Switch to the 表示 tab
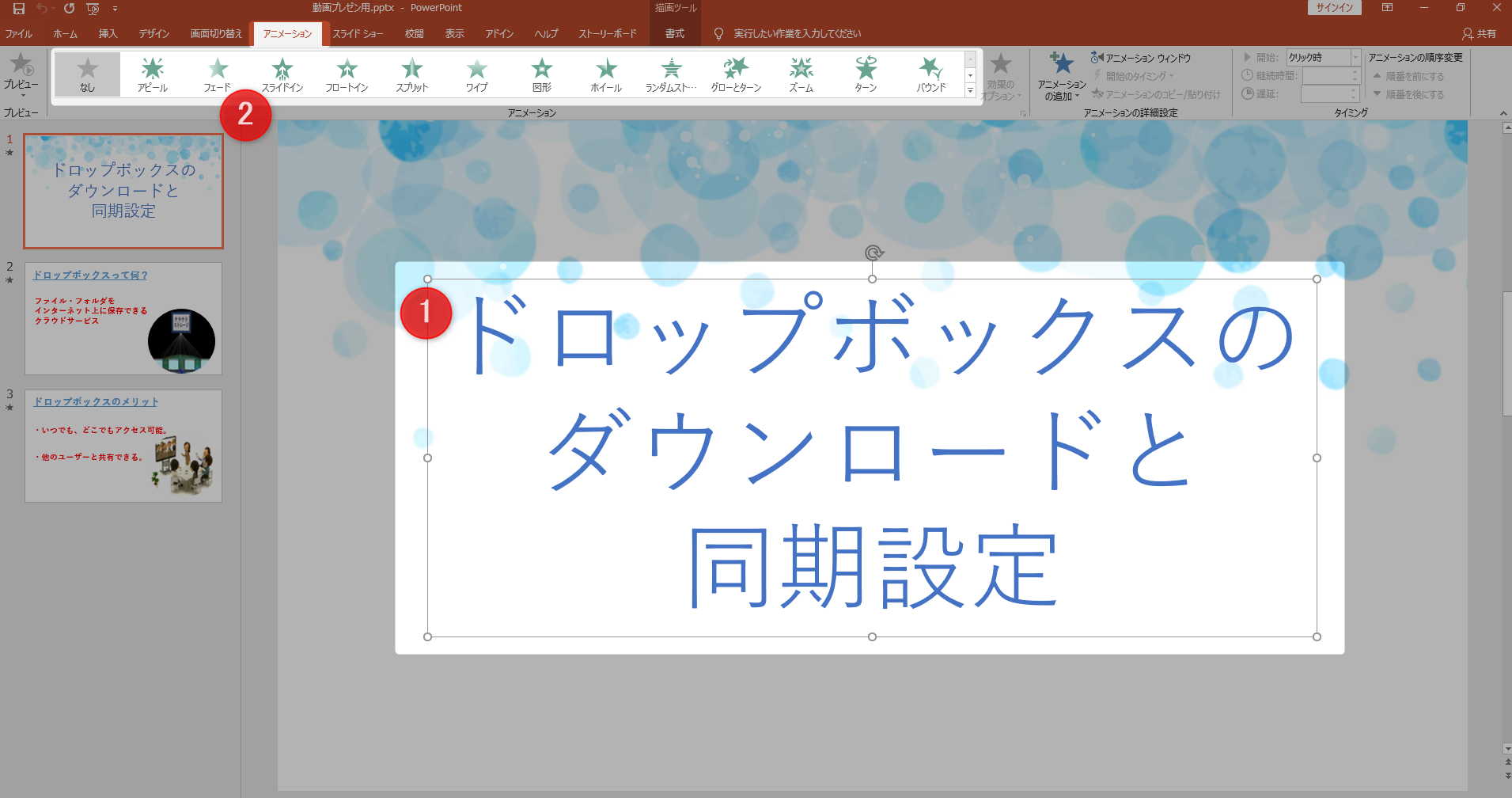The height and width of the screenshot is (798, 1512). click(x=455, y=33)
